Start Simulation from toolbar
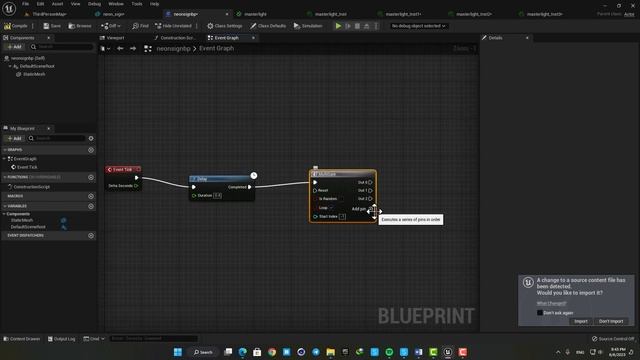 tap(308, 26)
